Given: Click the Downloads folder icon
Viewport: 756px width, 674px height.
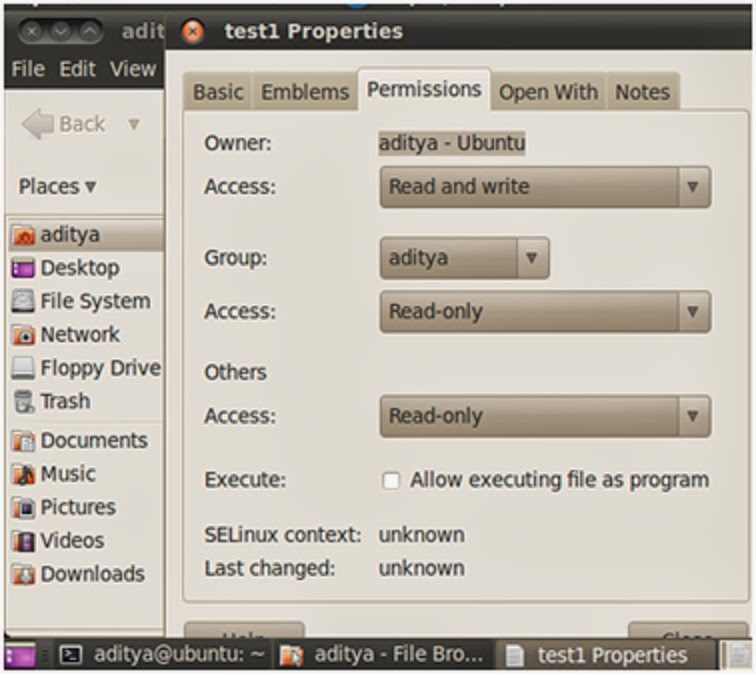Looking at the screenshot, I should (23, 574).
